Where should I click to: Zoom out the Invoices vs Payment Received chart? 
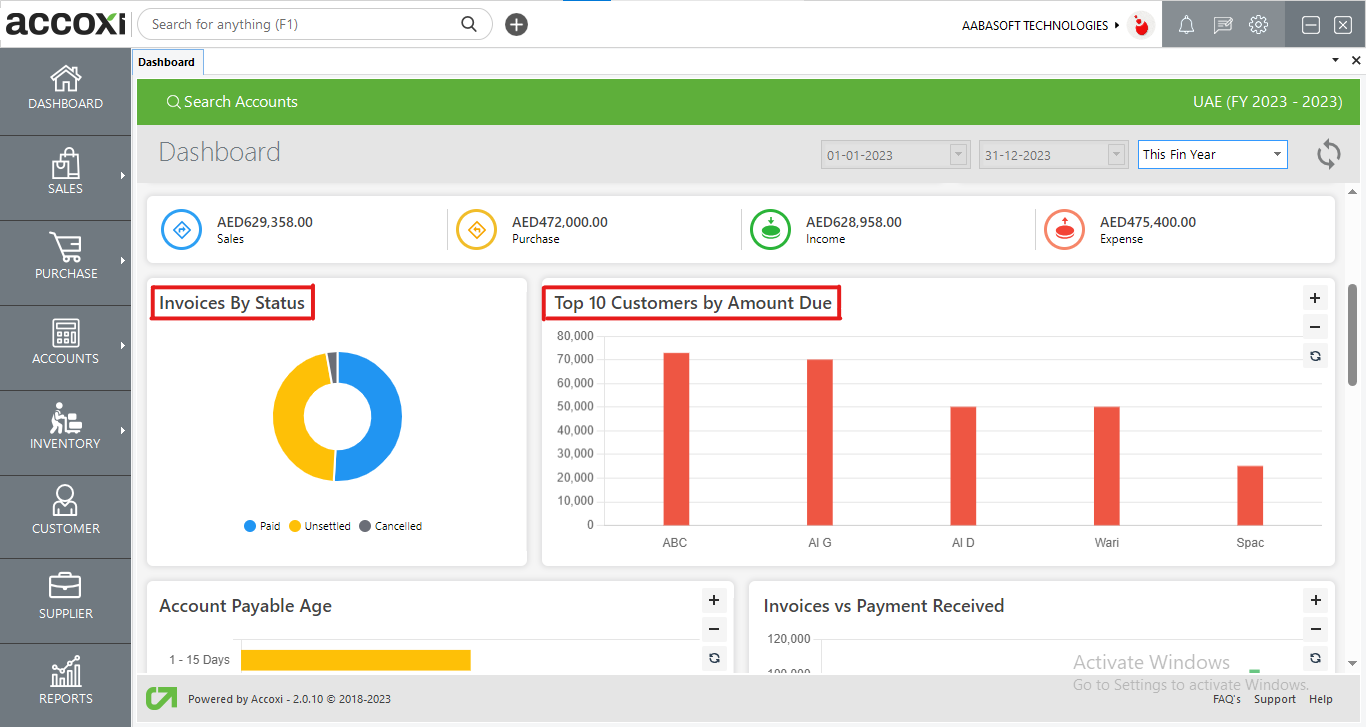[1315, 629]
